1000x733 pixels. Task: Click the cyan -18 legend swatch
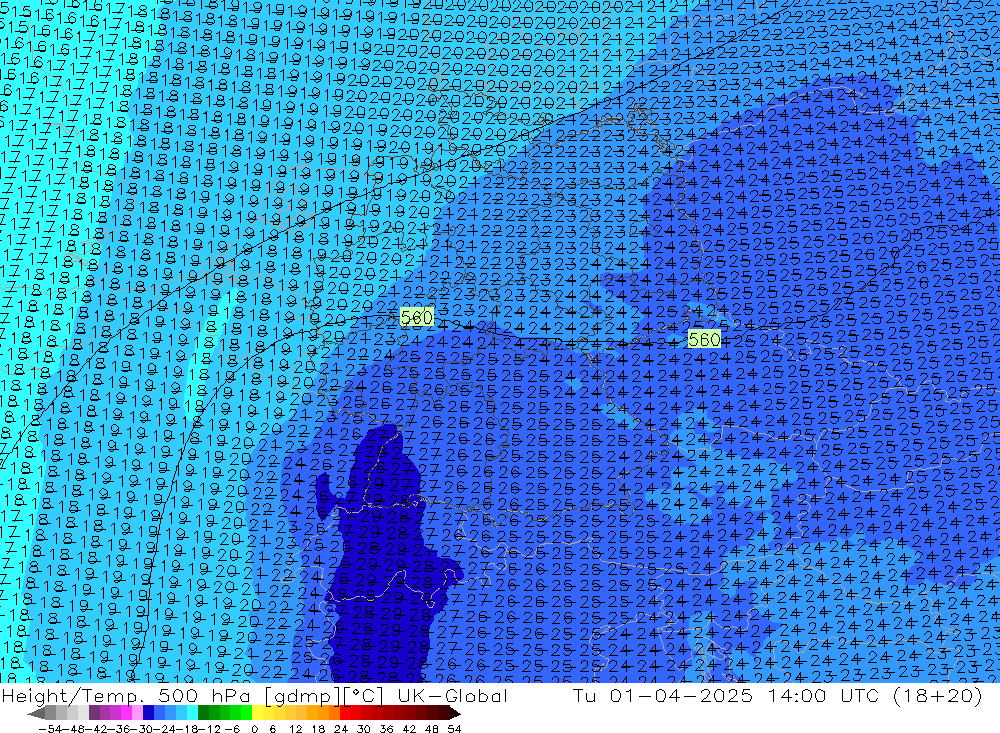click(x=192, y=713)
